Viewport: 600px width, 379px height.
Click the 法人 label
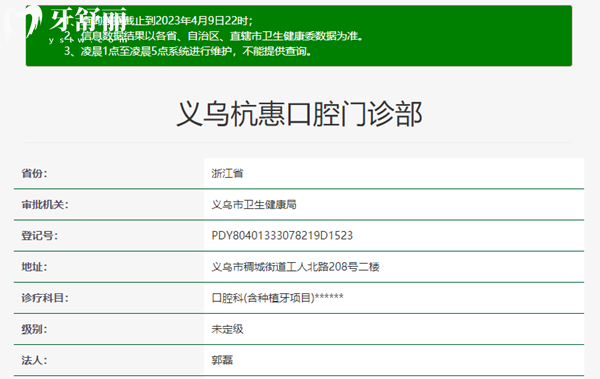pyautogui.click(x=34, y=360)
